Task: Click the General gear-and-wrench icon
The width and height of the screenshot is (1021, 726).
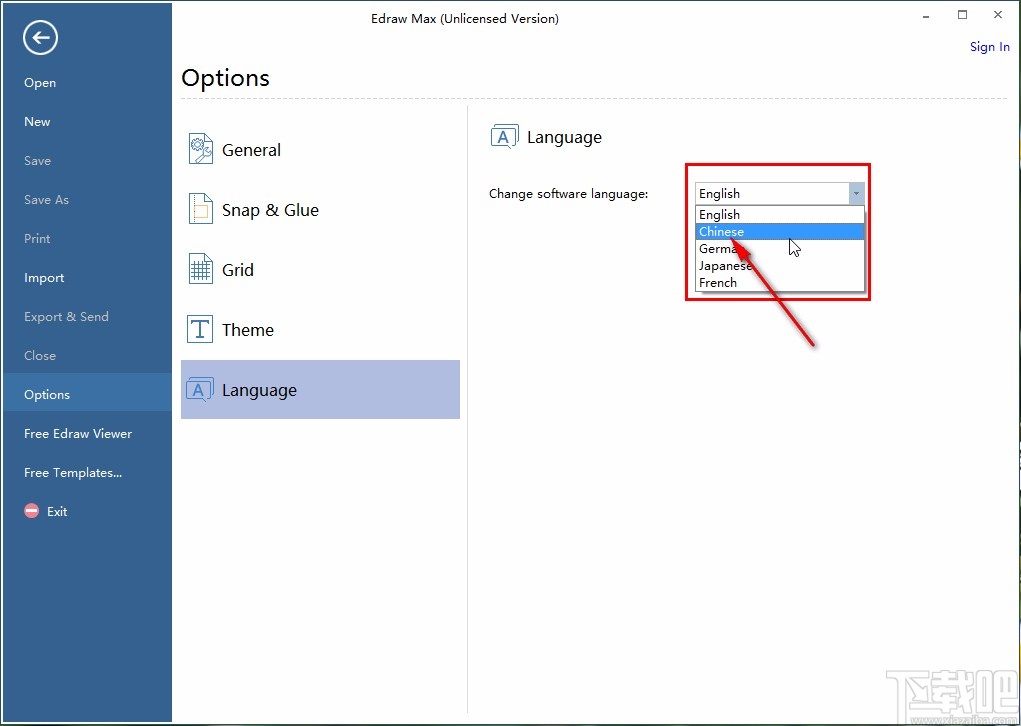Action: (x=201, y=149)
